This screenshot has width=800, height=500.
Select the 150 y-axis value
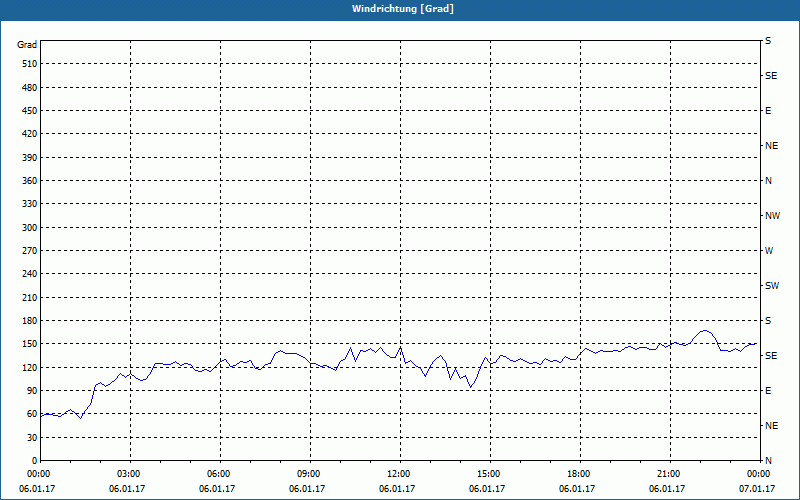[x=30, y=343]
